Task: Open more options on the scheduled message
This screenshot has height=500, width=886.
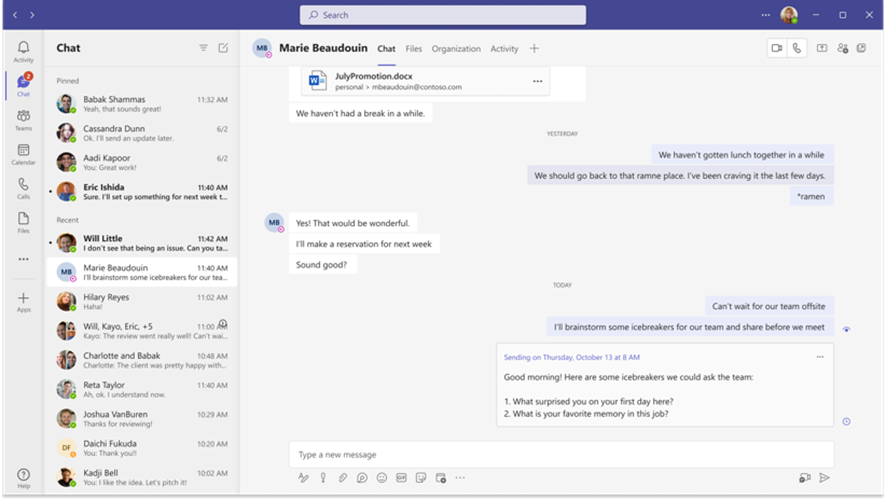Action: coord(820,357)
